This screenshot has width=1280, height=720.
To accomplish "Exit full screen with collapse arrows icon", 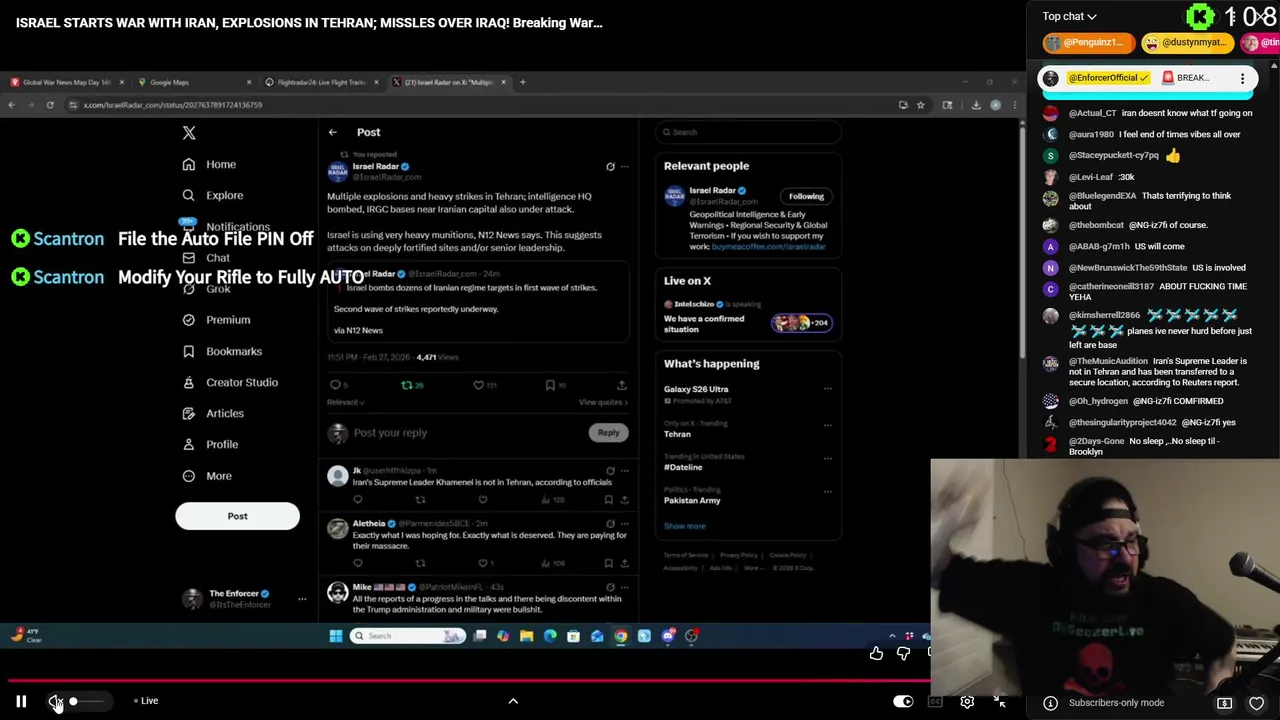I will pos(999,702).
